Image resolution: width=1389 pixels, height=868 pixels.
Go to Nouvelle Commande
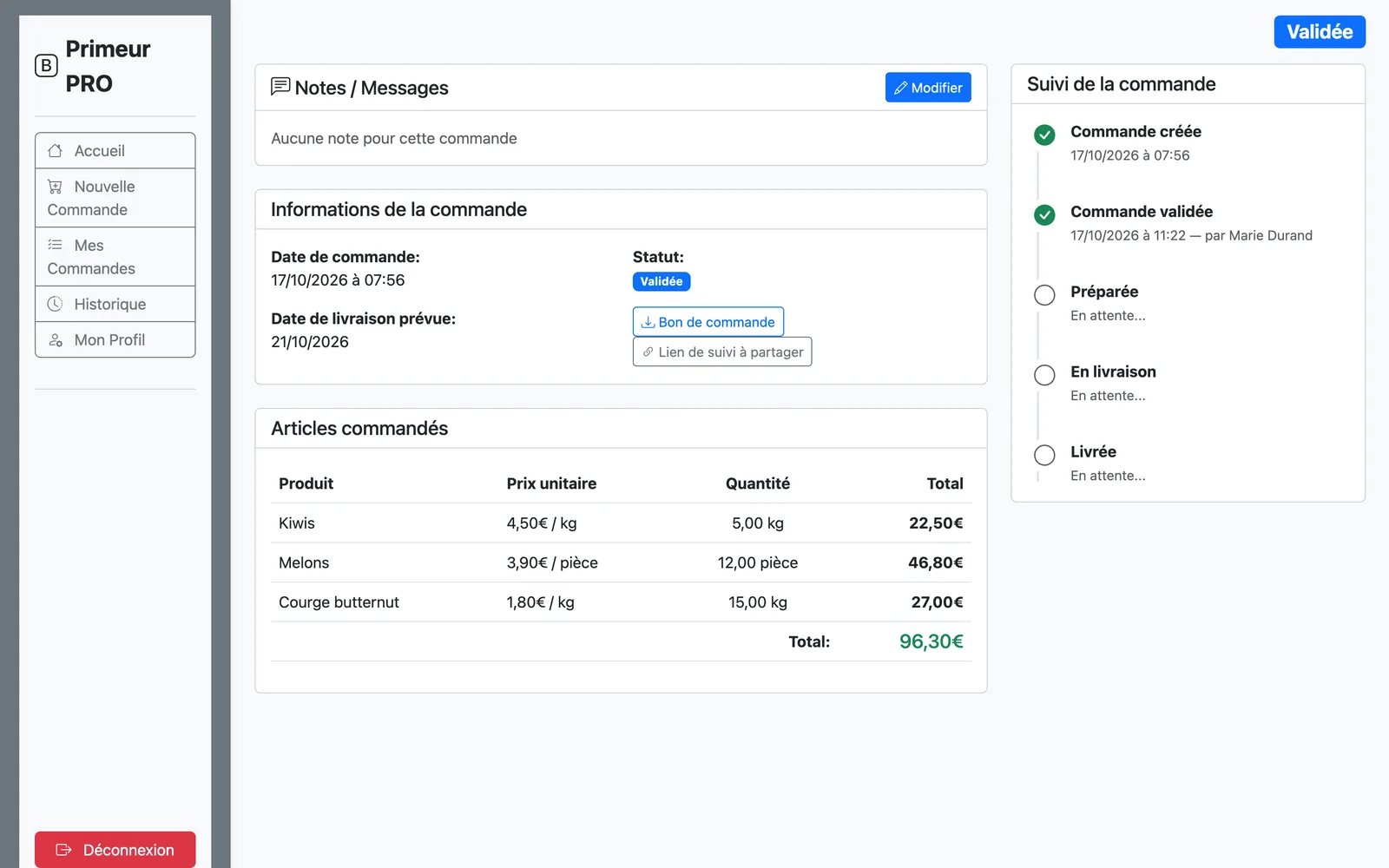pyautogui.click(x=115, y=198)
